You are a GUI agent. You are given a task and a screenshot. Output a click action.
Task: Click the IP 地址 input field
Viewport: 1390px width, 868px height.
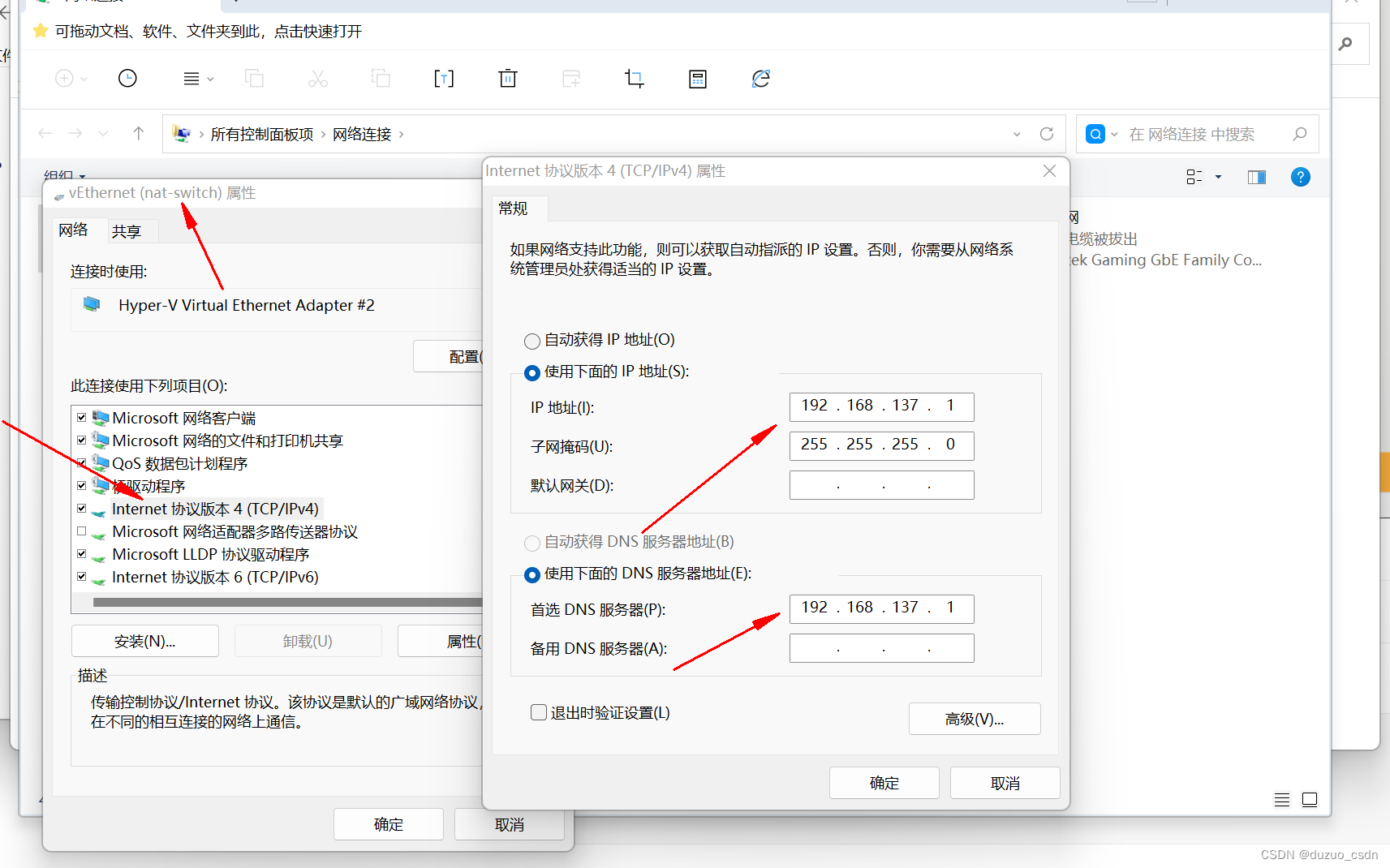coord(882,406)
